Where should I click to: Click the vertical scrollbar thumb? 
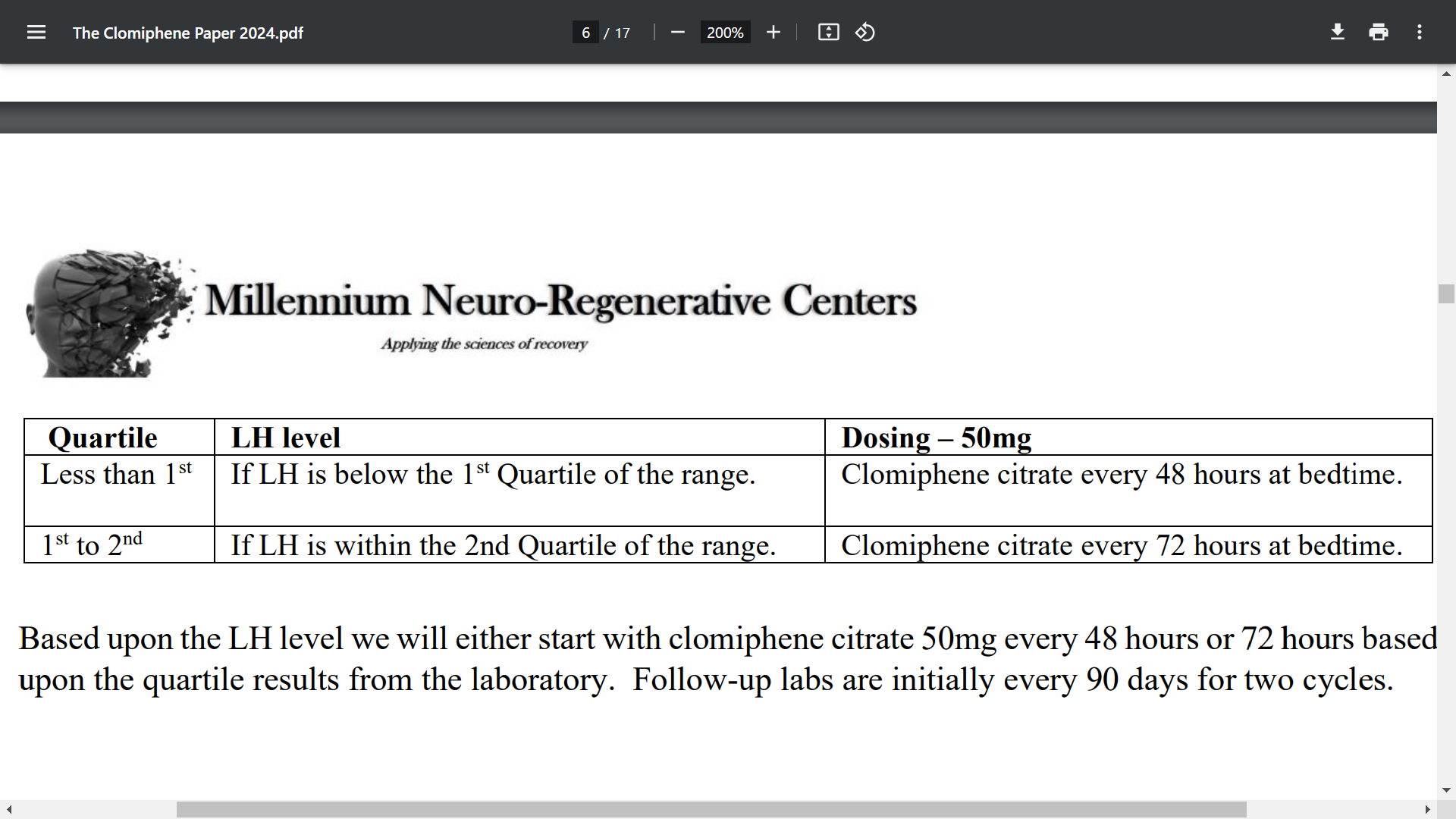tap(1446, 293)
